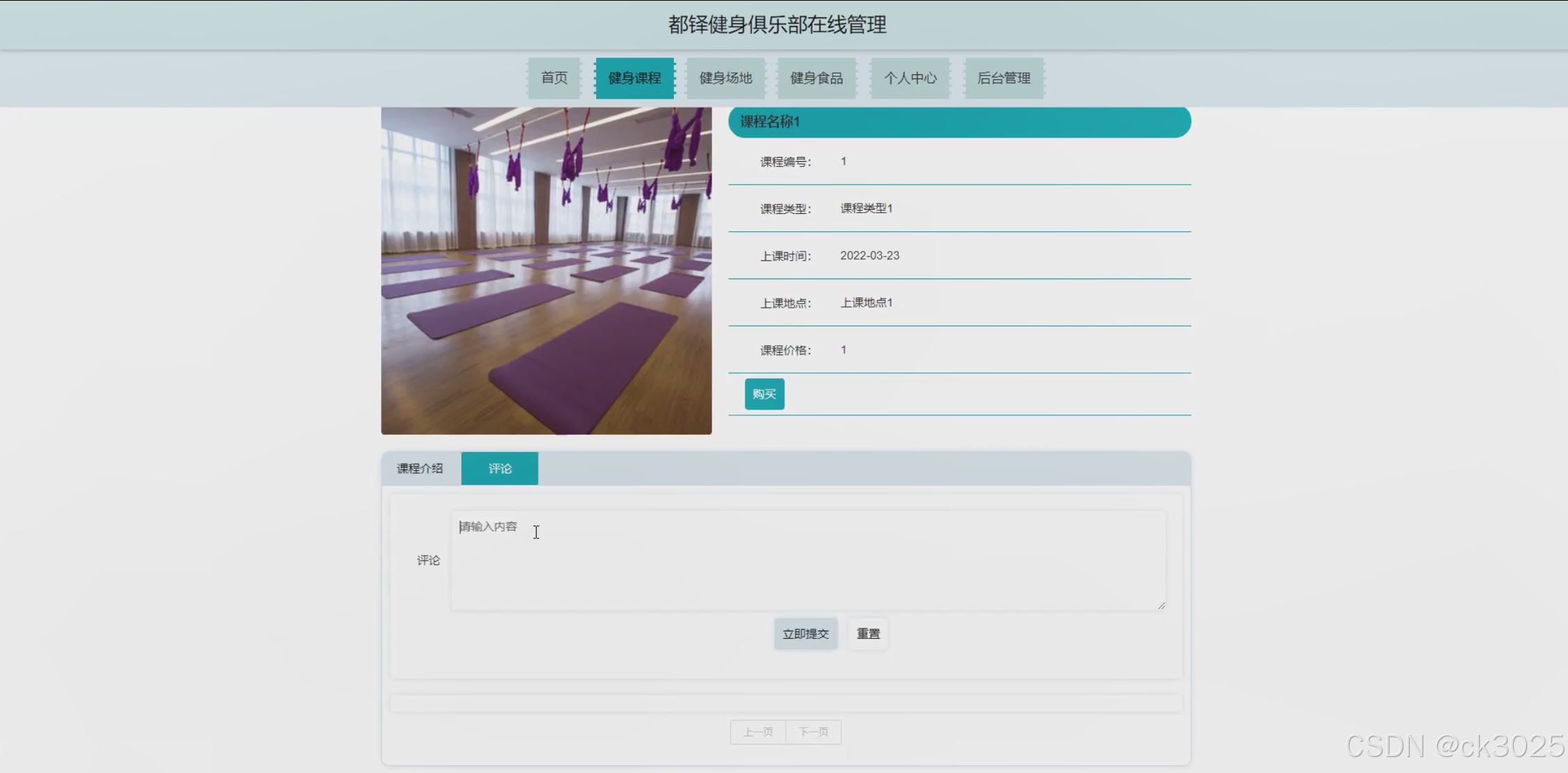Click the 都铎健身俱乐部在线管理 site title
Image resolution: width=1568 pixels, height=773 pixels.
point(777,25)
